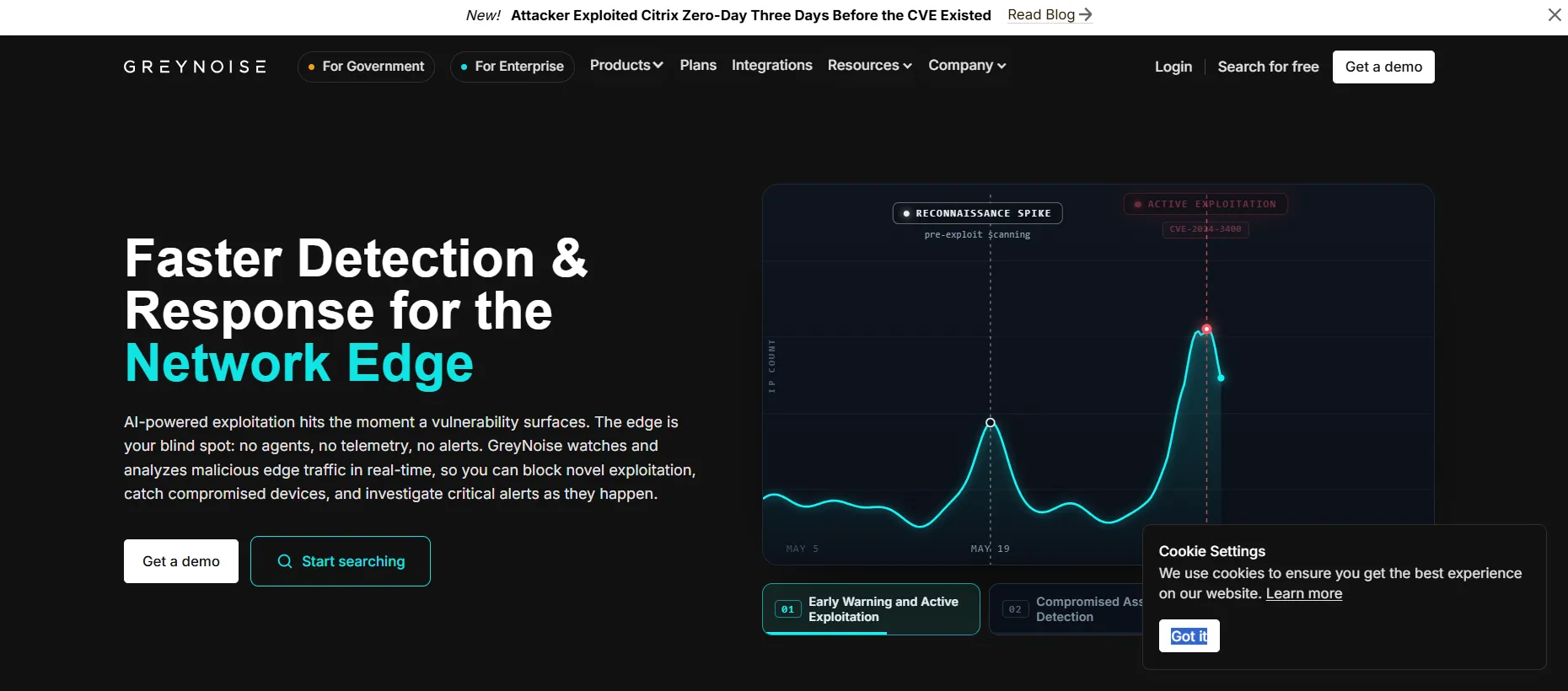The height and width of the screenshot is (691, 1568).
Task: Expand the Company dropdown menu
Action: click(967, 66)
